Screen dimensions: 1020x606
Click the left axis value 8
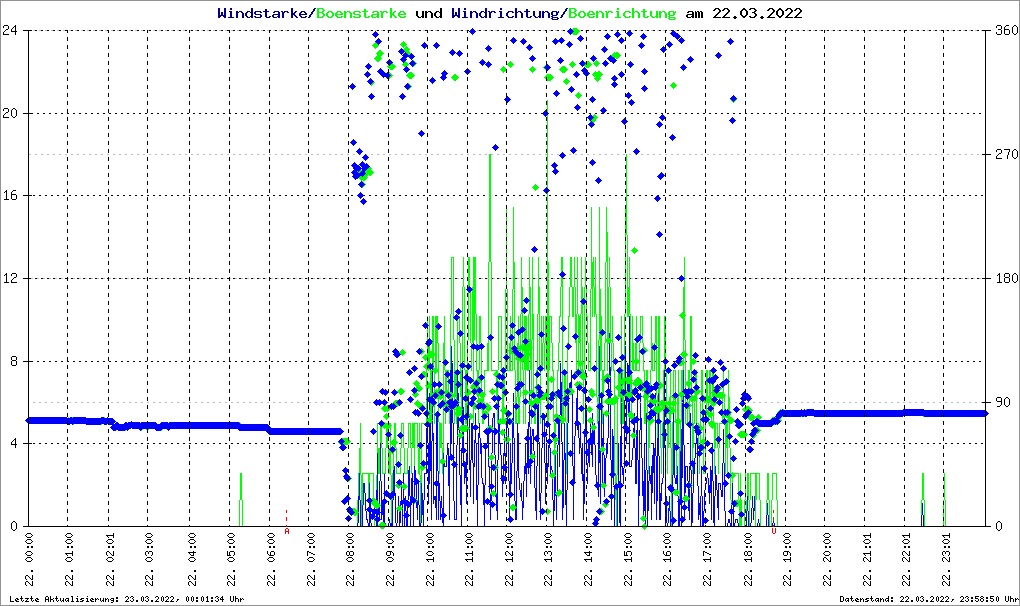point(14,361)
